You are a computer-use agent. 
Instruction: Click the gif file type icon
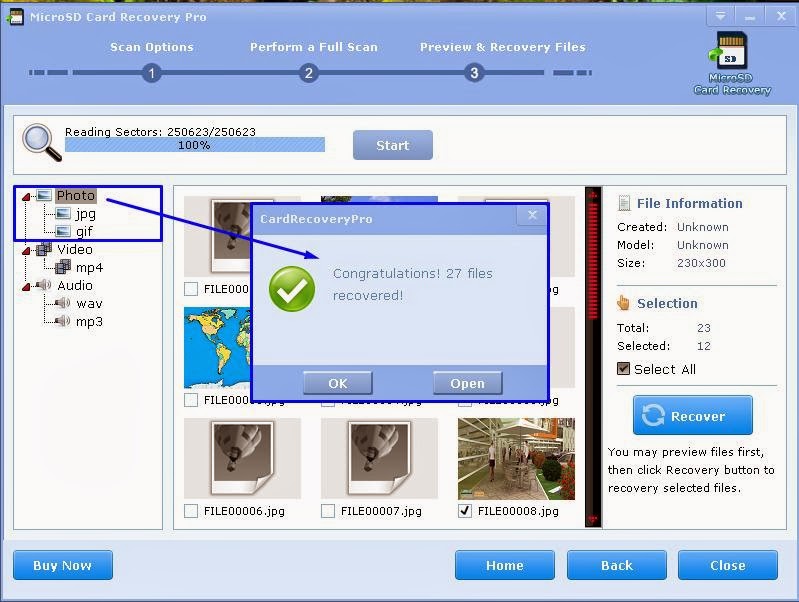tap(63, 231)
